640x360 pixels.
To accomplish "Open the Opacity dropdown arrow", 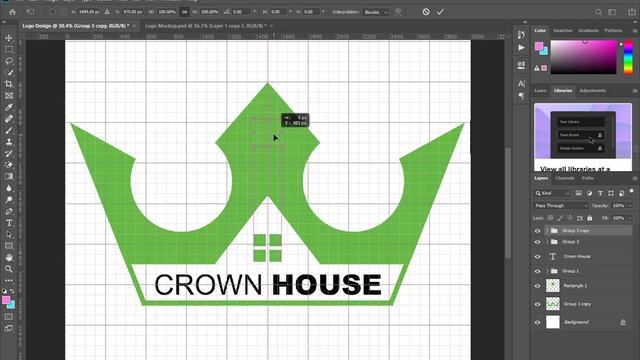I will (629, 206).
